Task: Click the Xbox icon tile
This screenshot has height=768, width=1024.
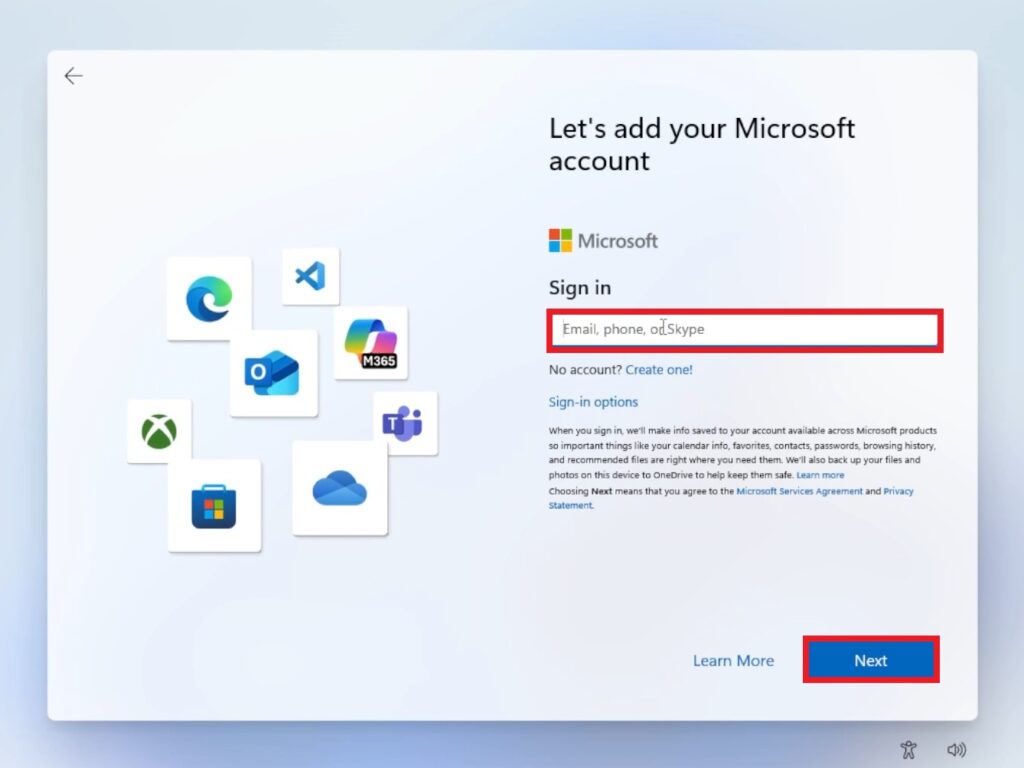Action: pyautogui.click(x=159, y=431)
